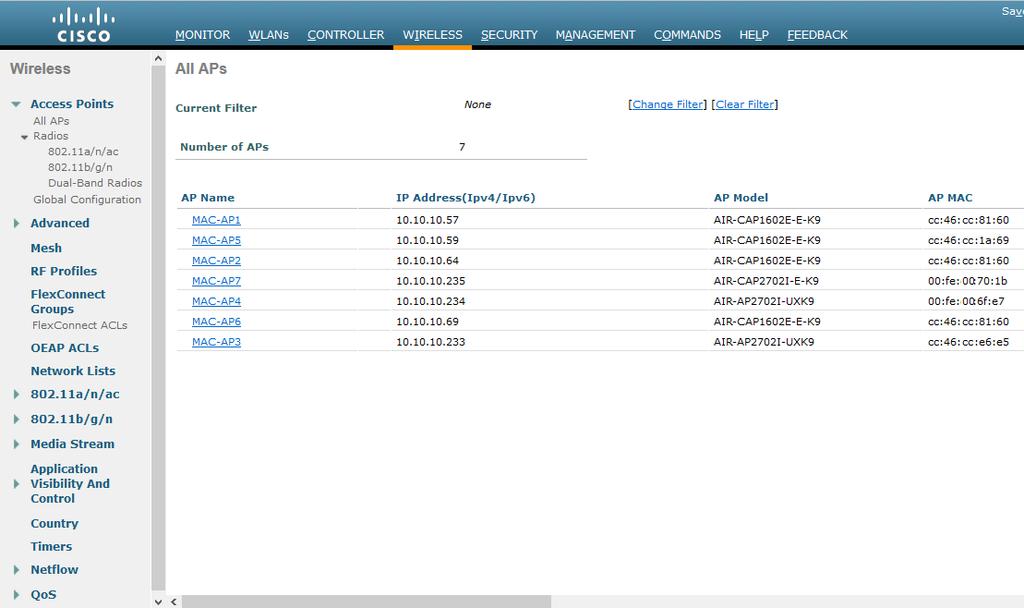The image size is (1024, 608).
Task: Select IP address 10.10.10.57
Action: 427,220
